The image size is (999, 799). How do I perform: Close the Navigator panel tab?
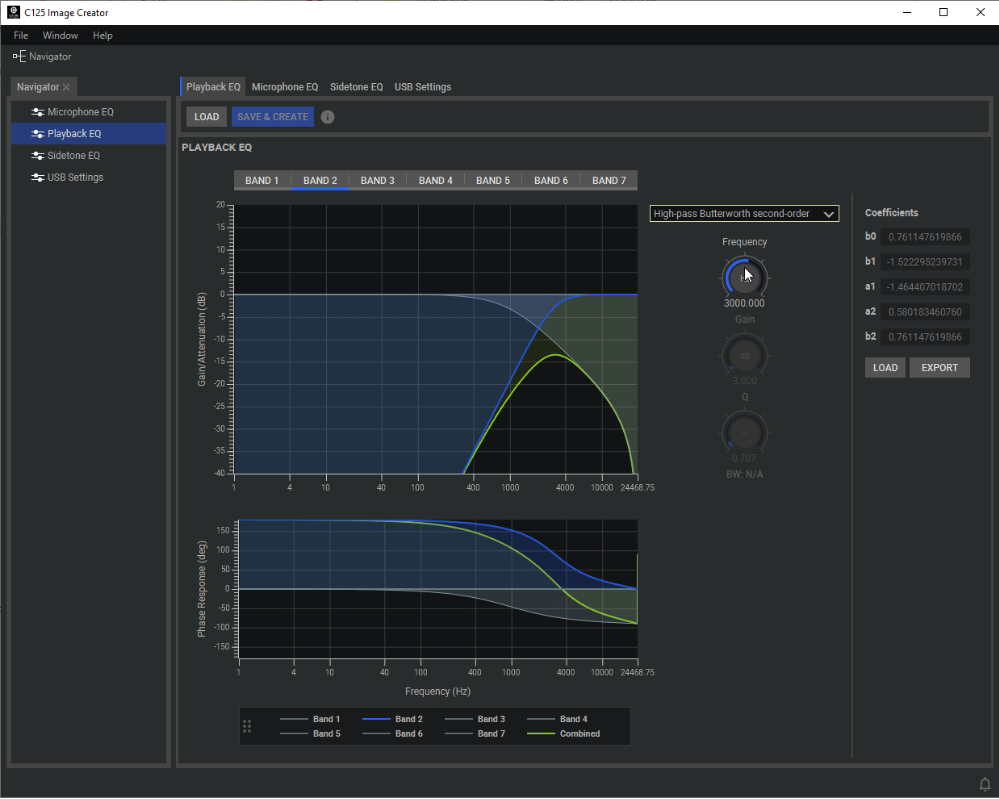click(67, 88)
